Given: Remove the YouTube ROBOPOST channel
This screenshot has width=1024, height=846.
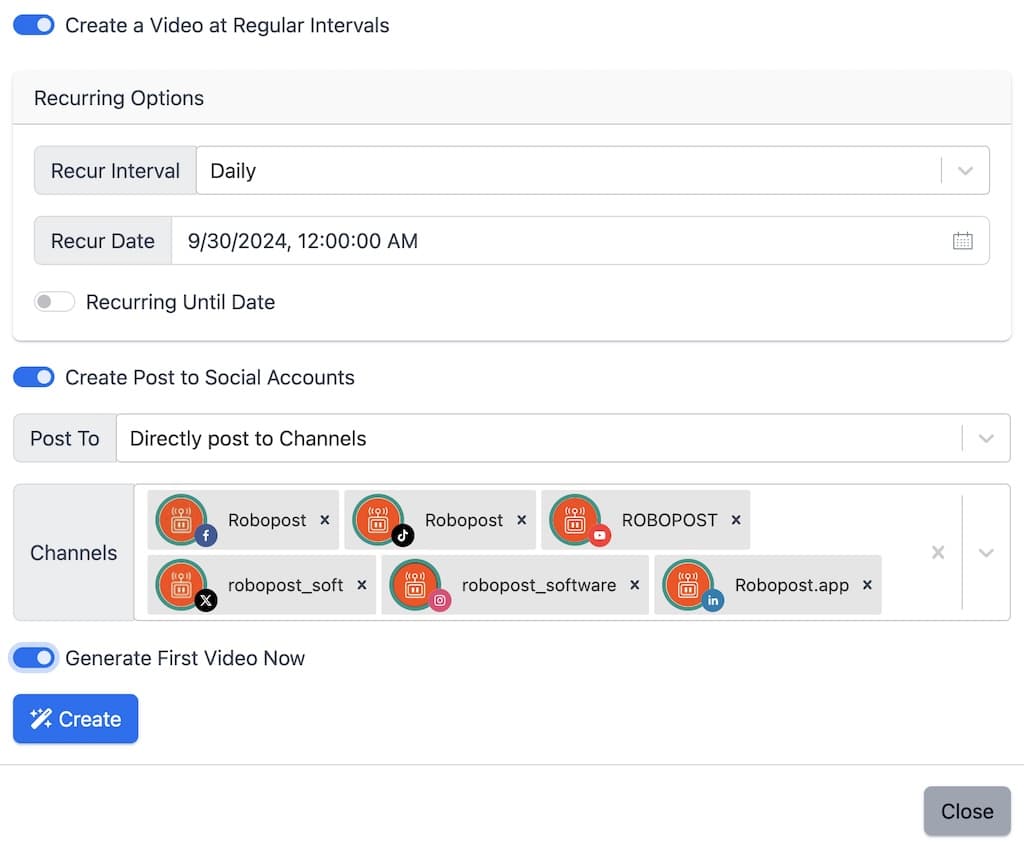Looking at the screenshot, I should [x=736, y=520].
